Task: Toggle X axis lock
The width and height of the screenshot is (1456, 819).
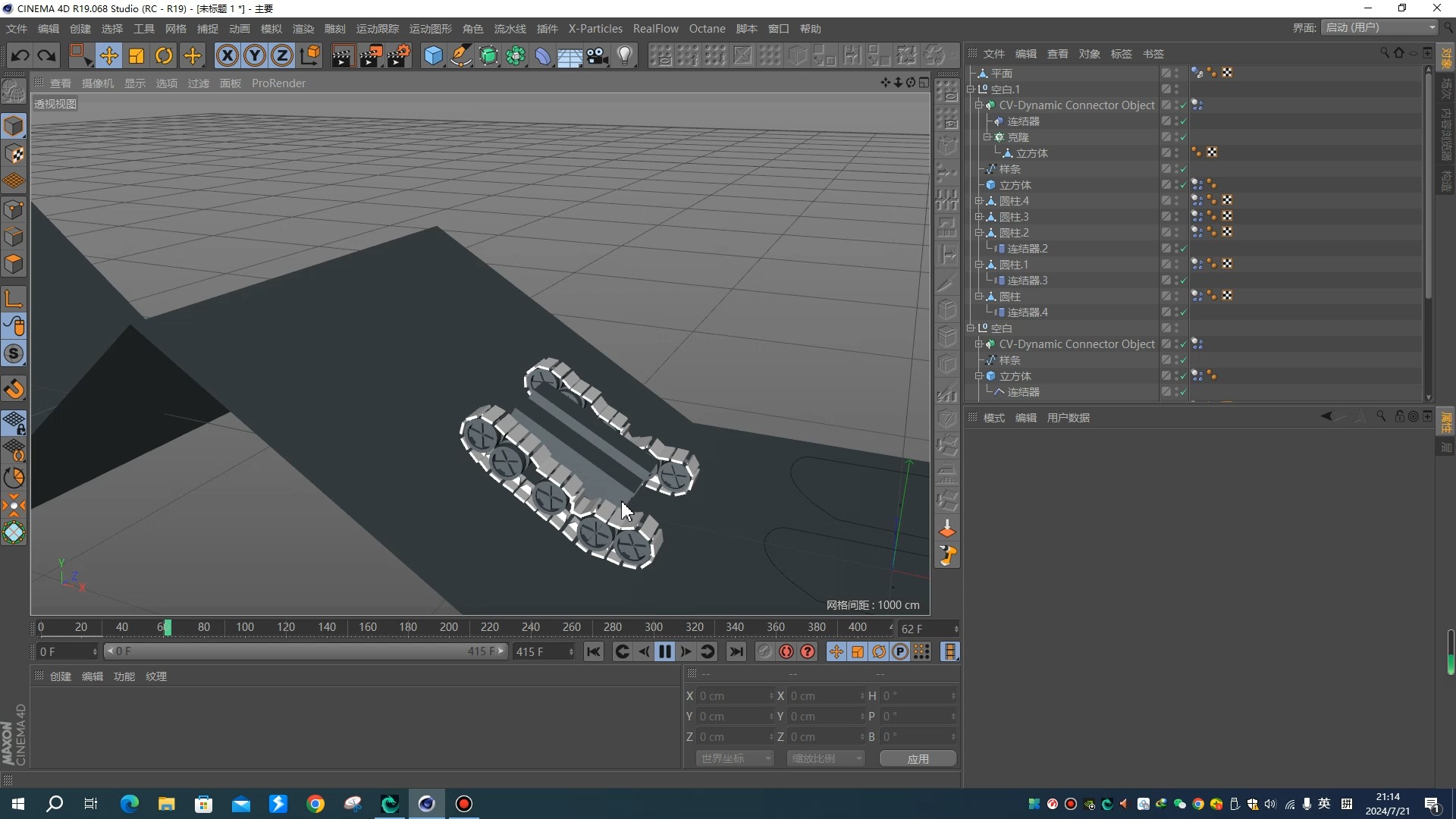Action: coord(227,55)
